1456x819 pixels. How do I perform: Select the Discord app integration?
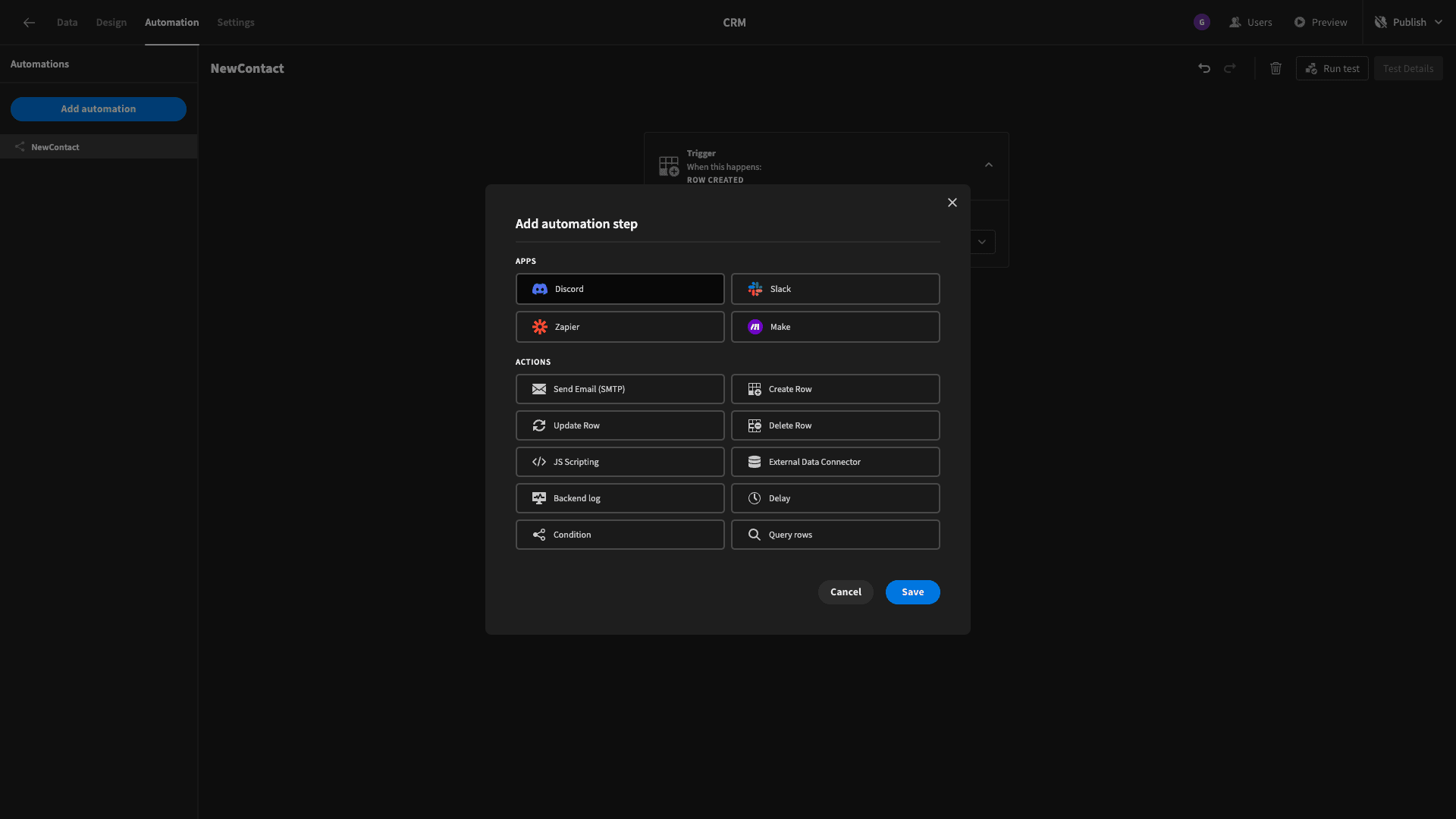pyautogui.click(x=619, y=289)
